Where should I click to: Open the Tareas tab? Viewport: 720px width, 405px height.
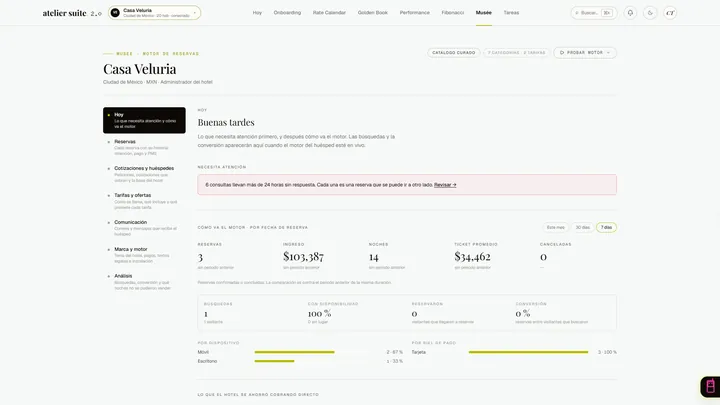pyautogui.click(x=511, y=13)
